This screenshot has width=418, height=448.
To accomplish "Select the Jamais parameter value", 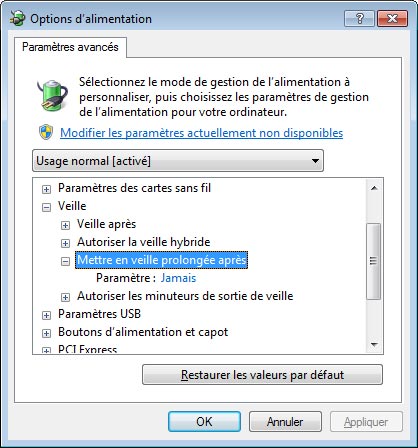I will click(178, 278).
